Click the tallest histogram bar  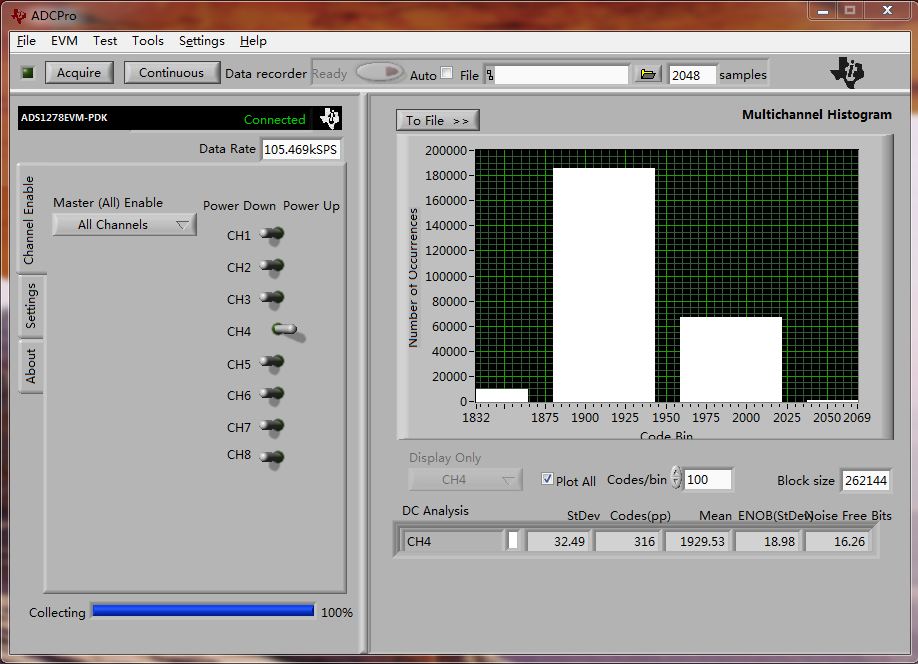604,285
